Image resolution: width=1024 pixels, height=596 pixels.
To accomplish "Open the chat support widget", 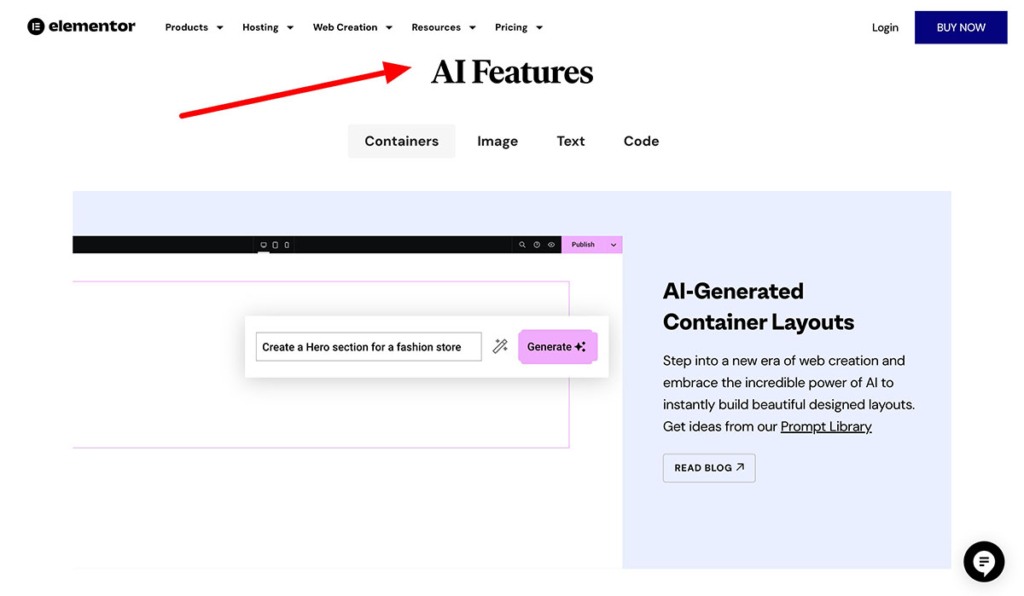I will [983, 561].
